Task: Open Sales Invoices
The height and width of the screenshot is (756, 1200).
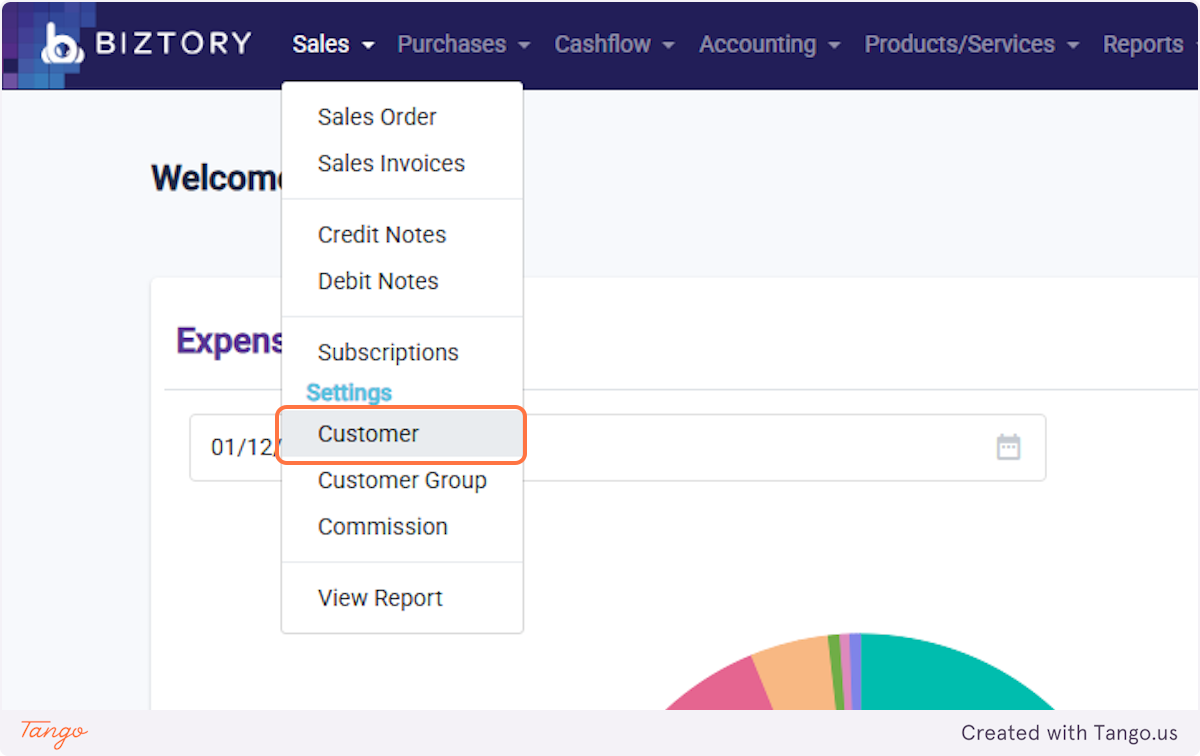Action: [402, 163]
